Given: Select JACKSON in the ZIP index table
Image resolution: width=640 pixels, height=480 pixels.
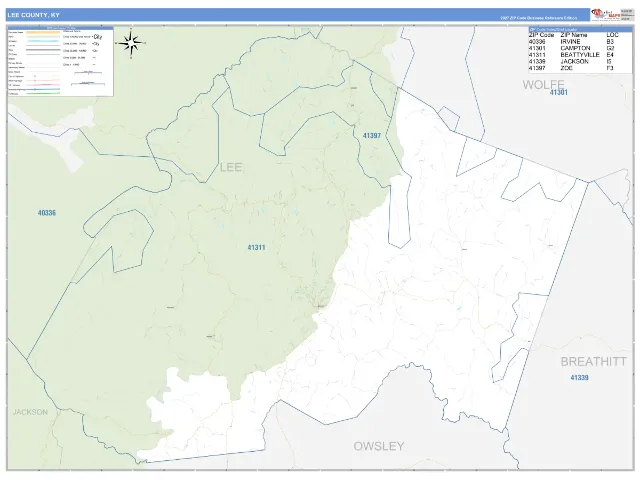Looking at the screenshot, I should point(574,61).
